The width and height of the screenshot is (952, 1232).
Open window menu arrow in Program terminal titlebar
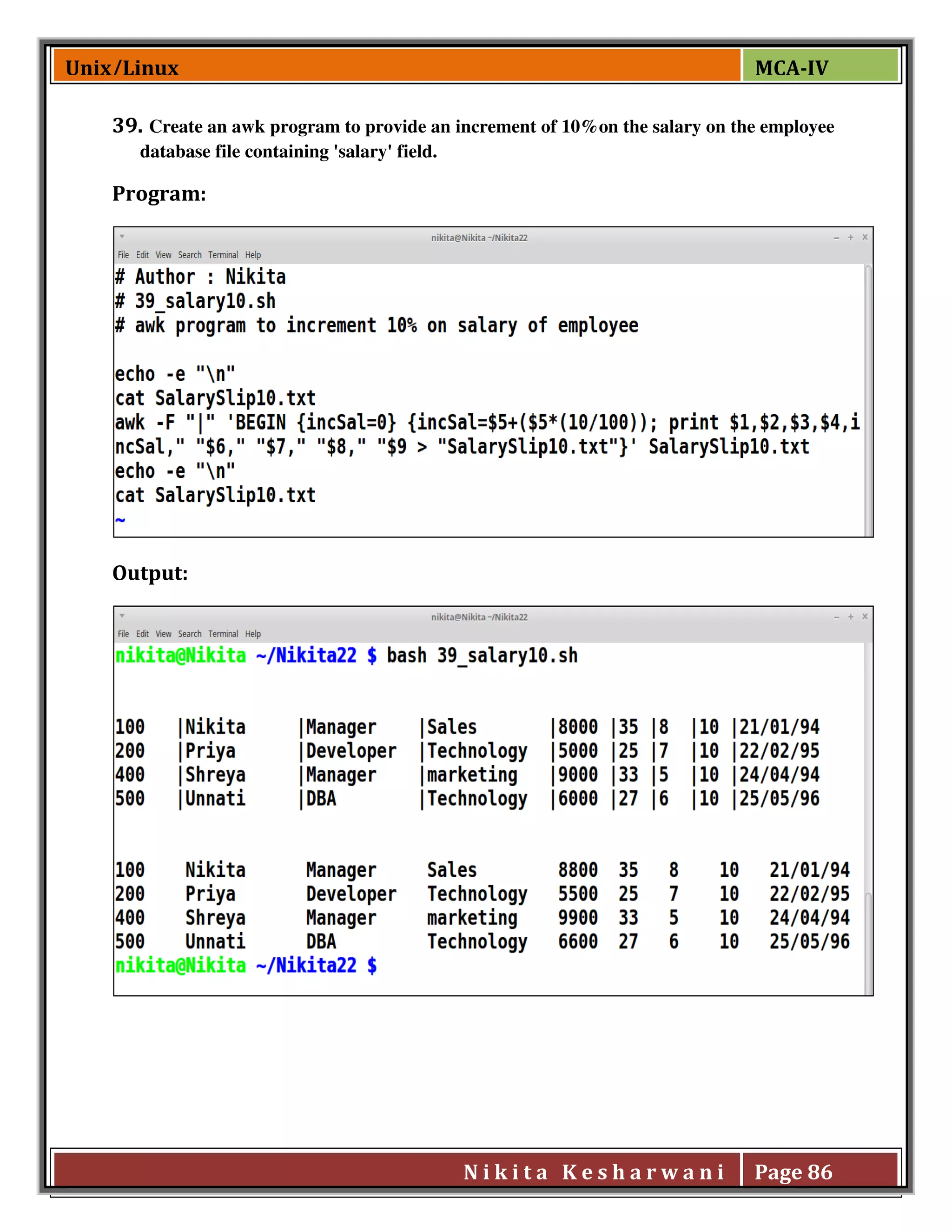tap(122, 237)
